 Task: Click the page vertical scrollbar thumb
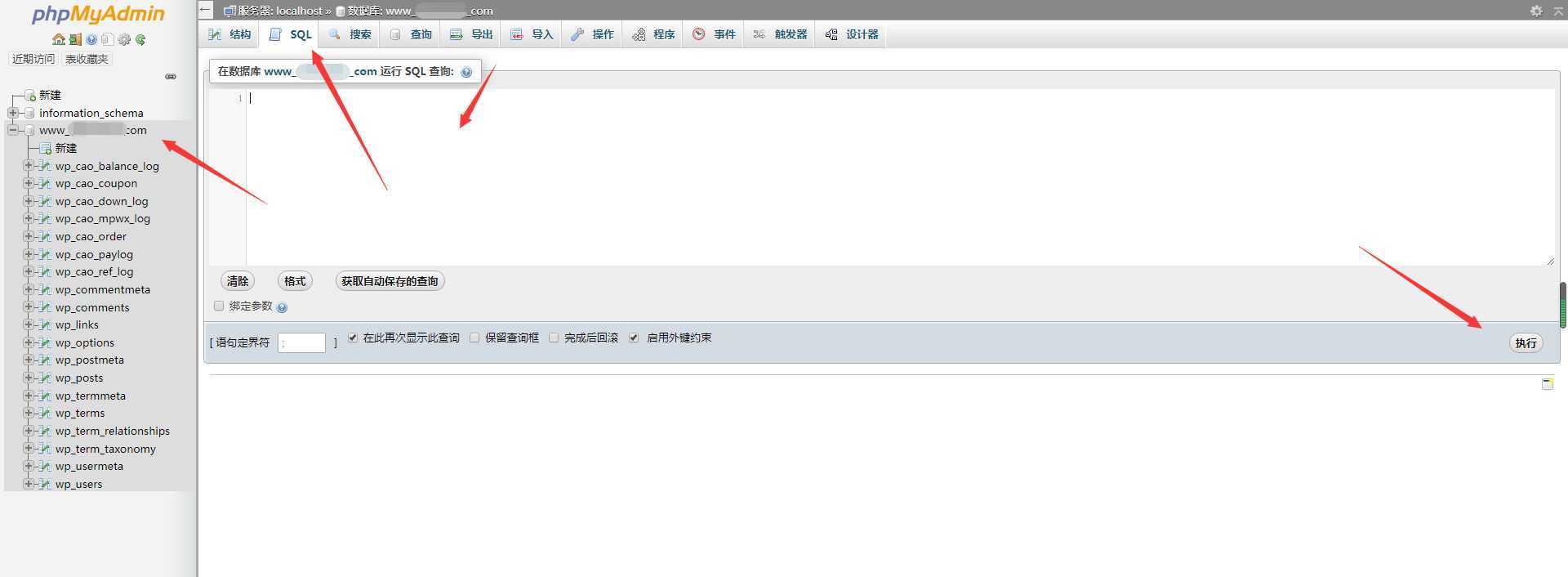[x=1563, y=305]
